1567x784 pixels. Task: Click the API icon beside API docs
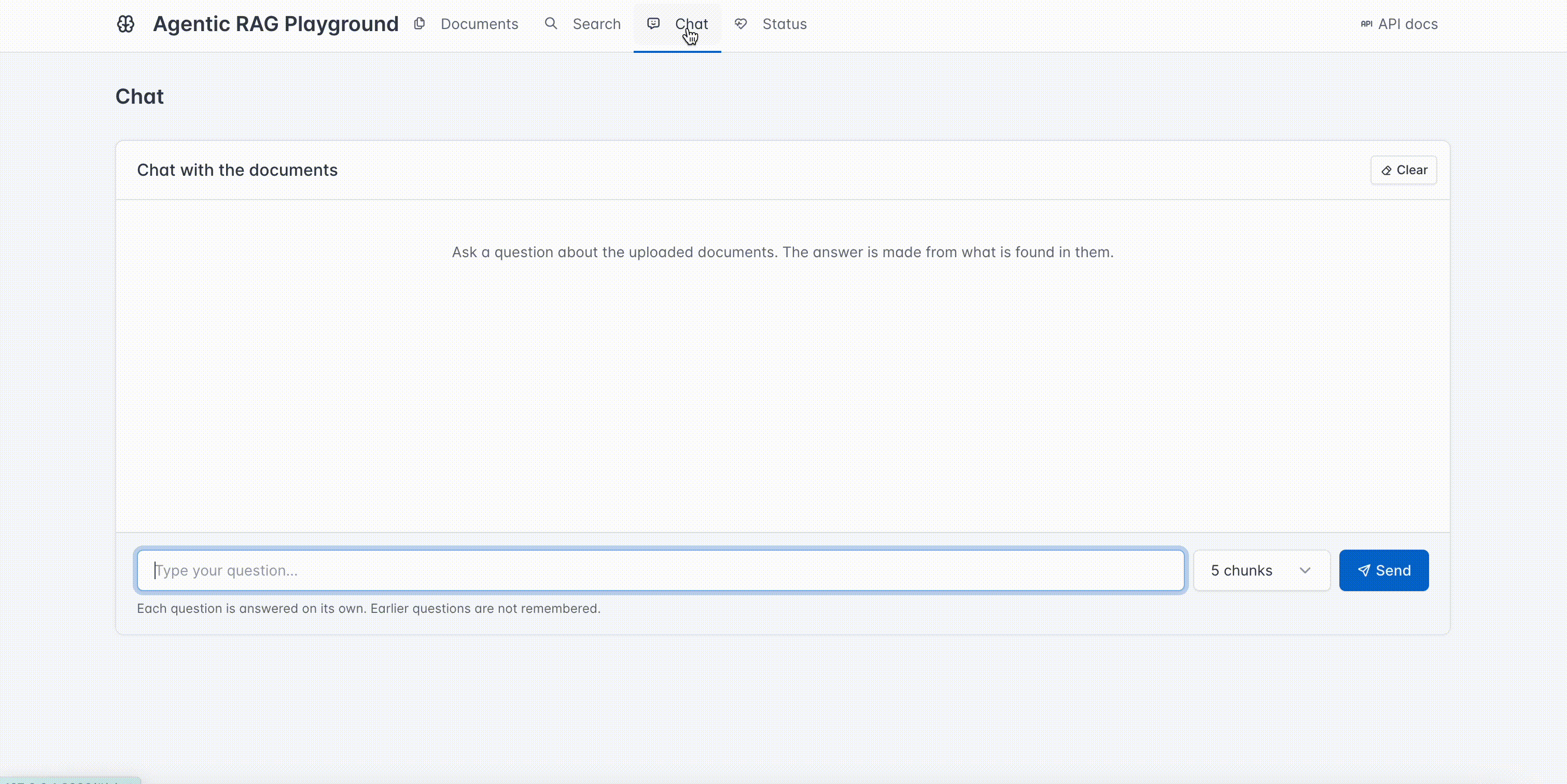pos(1366,24)
